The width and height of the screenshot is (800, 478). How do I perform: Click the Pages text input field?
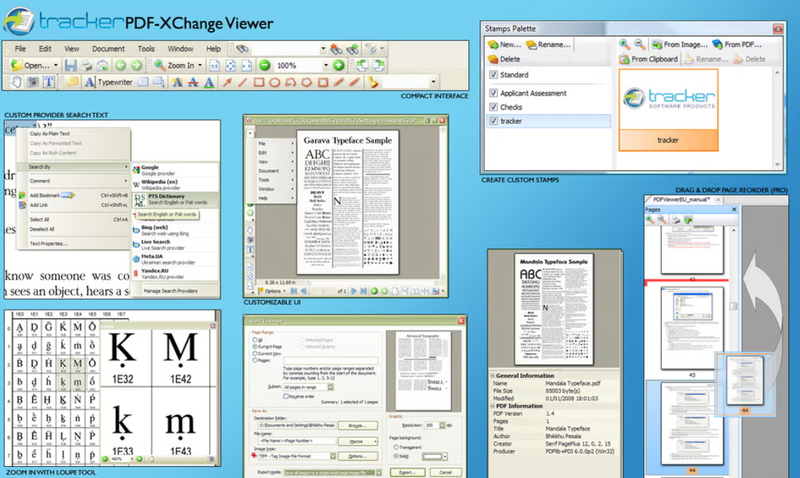pyautogui.click(x=331, y=361)
